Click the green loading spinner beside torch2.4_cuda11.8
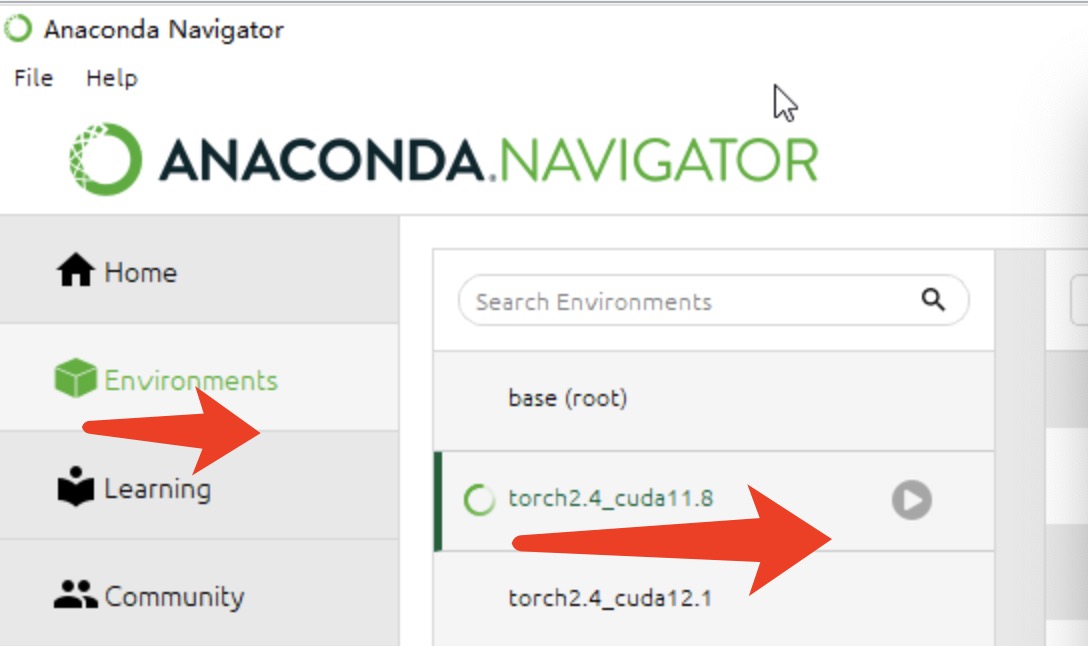The width and height of the screenshot is (1088, 646). [479, 499]
